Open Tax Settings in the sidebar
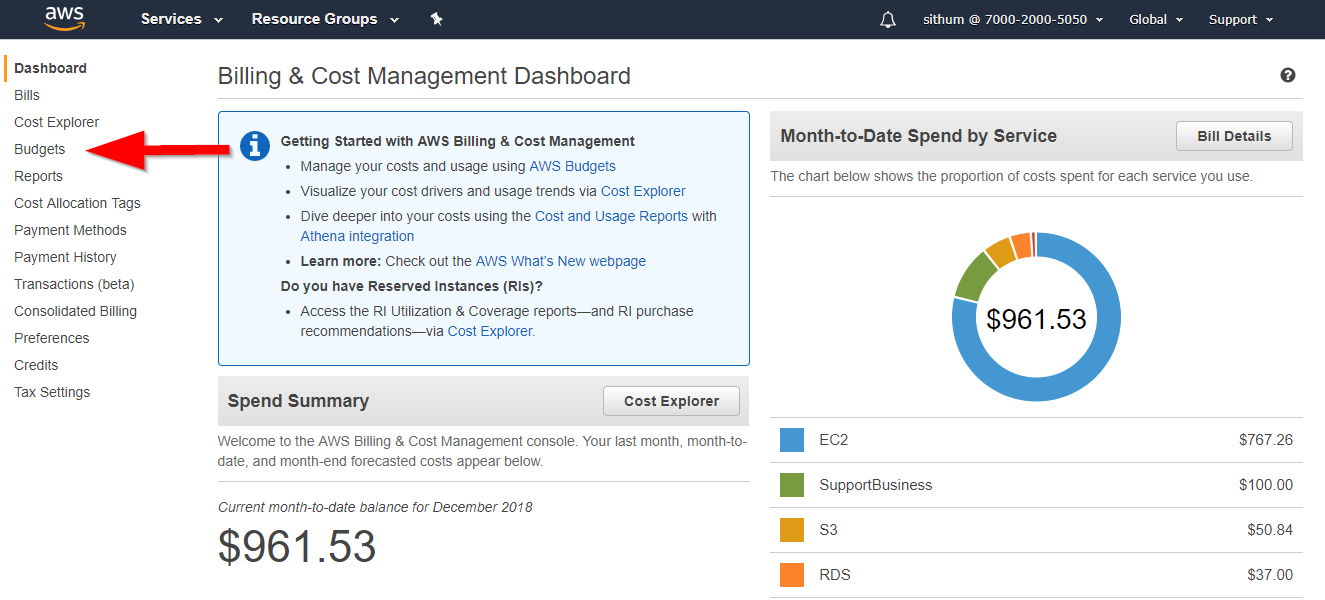This screenshot has width=1325, height=600. [x=52, y=392]
